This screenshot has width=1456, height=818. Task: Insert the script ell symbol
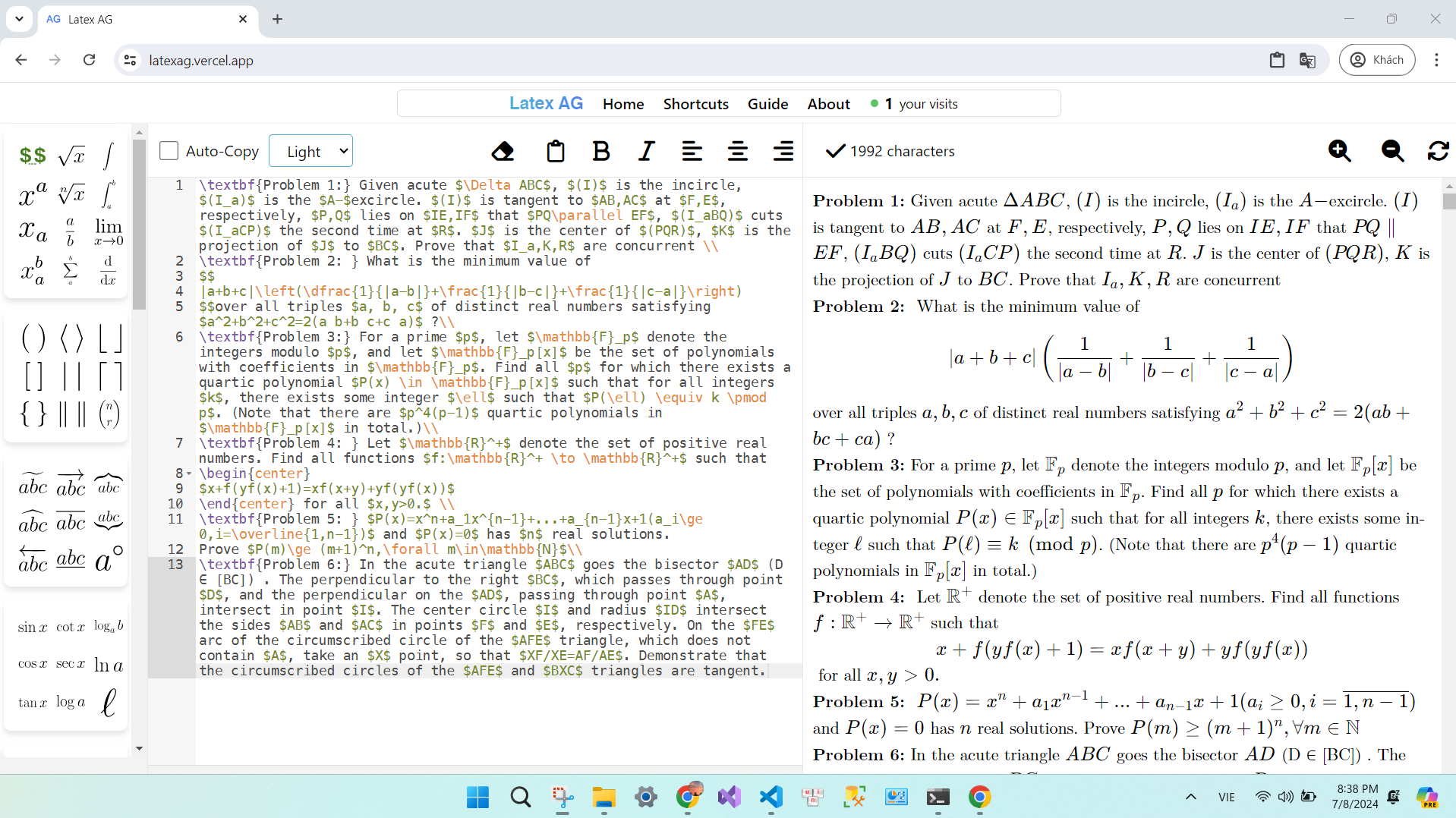tap(109, 702)
